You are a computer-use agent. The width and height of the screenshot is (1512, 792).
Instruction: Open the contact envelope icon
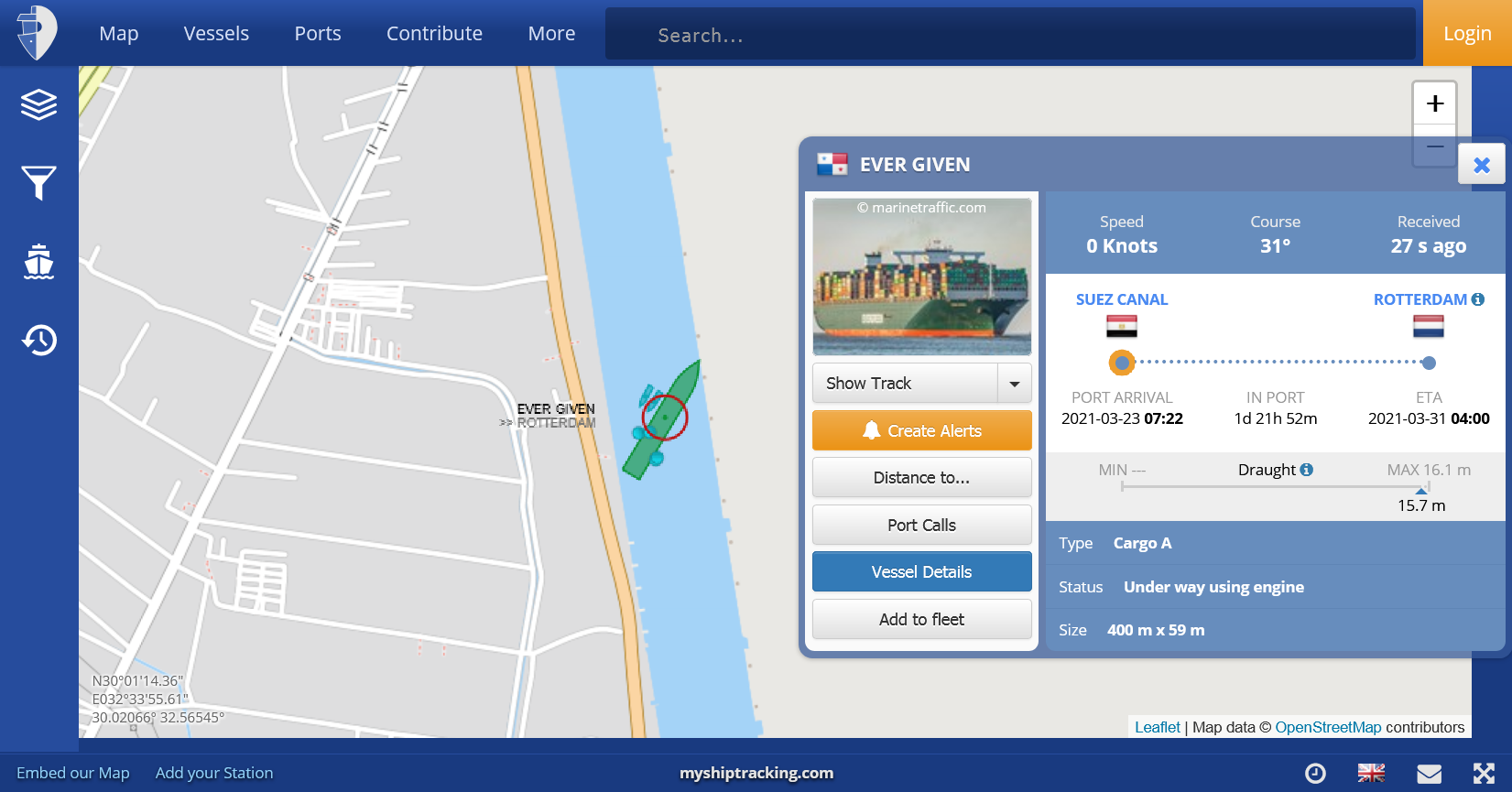pos(1430,774)
